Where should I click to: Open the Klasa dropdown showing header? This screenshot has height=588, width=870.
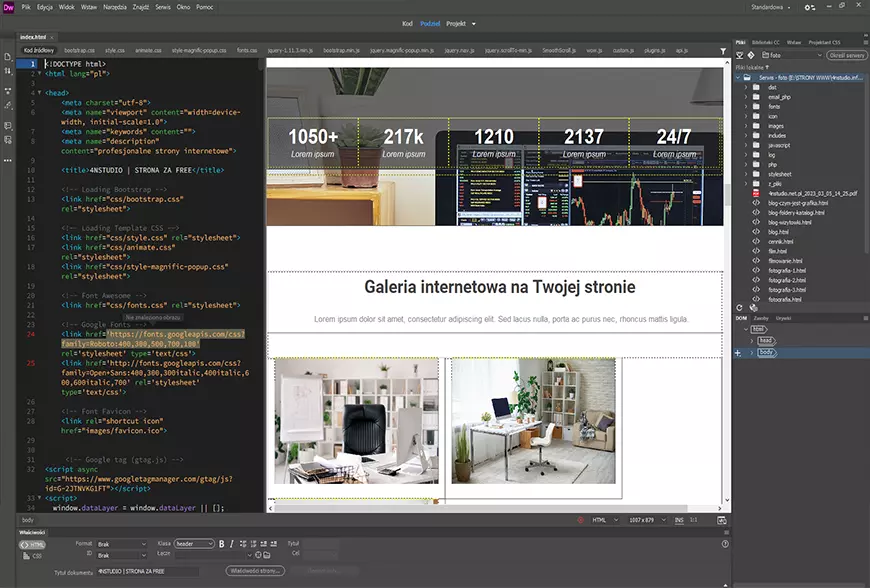pyautogui.click(x=194, y=544)
